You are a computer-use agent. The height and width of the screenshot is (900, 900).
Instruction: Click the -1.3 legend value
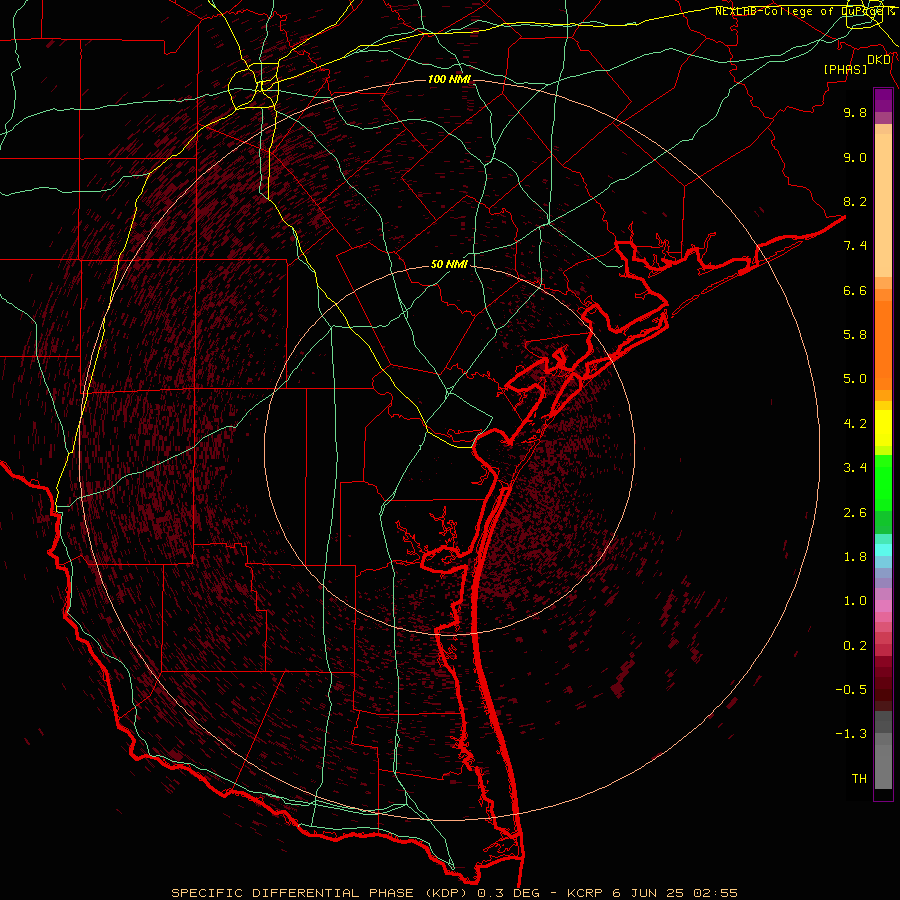tap(851, 734)
